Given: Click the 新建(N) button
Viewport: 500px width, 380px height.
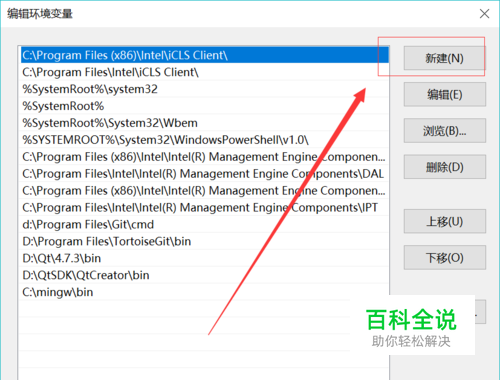Looking at the screenshot, I should (x=445, y=58).
